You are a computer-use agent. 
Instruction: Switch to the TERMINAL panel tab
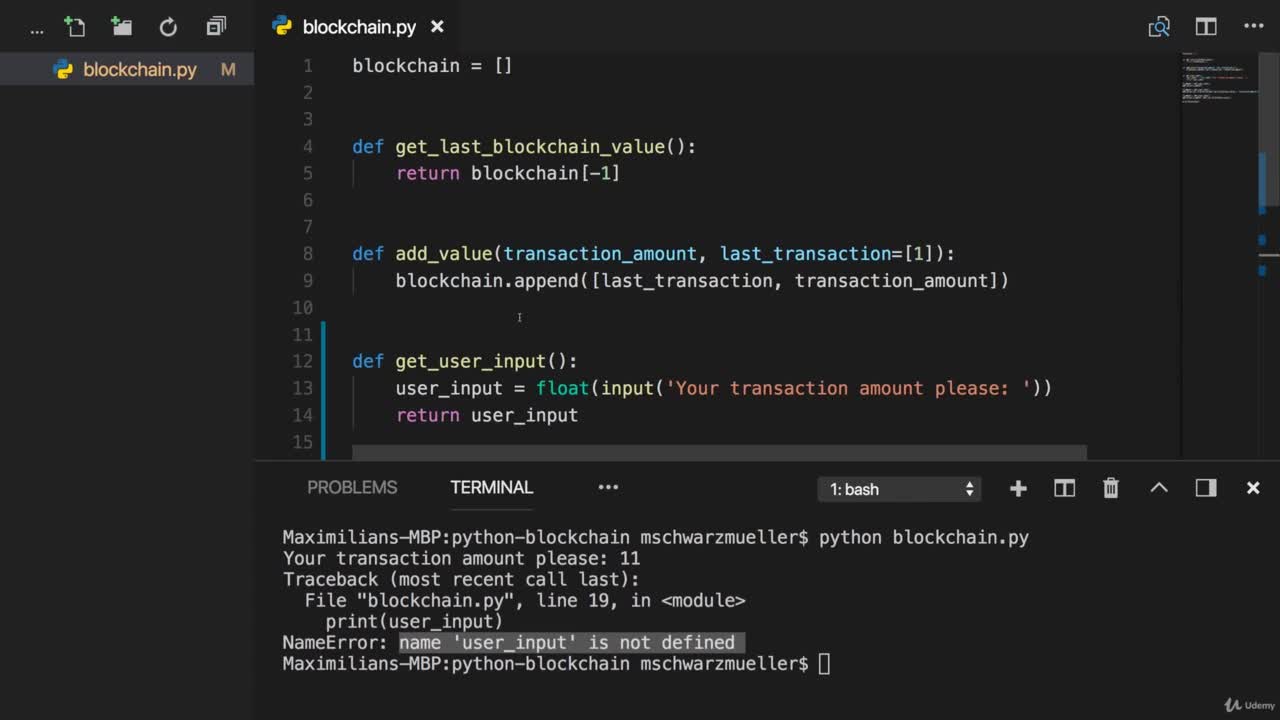pyautogui.click(x=491, y=487)
